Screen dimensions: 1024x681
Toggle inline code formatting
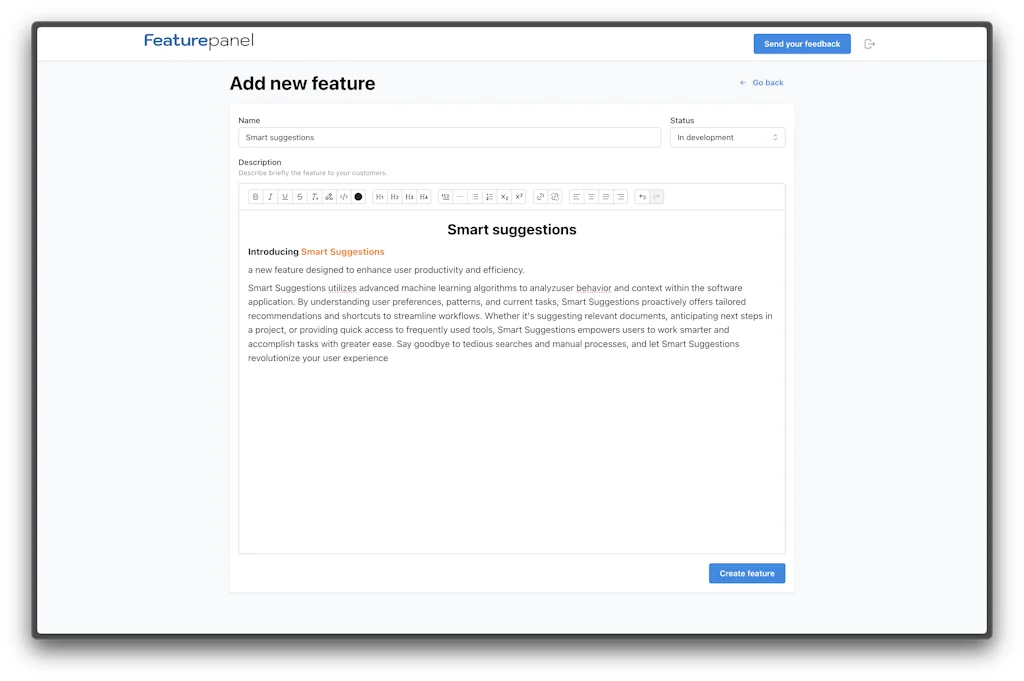point(343,196)
